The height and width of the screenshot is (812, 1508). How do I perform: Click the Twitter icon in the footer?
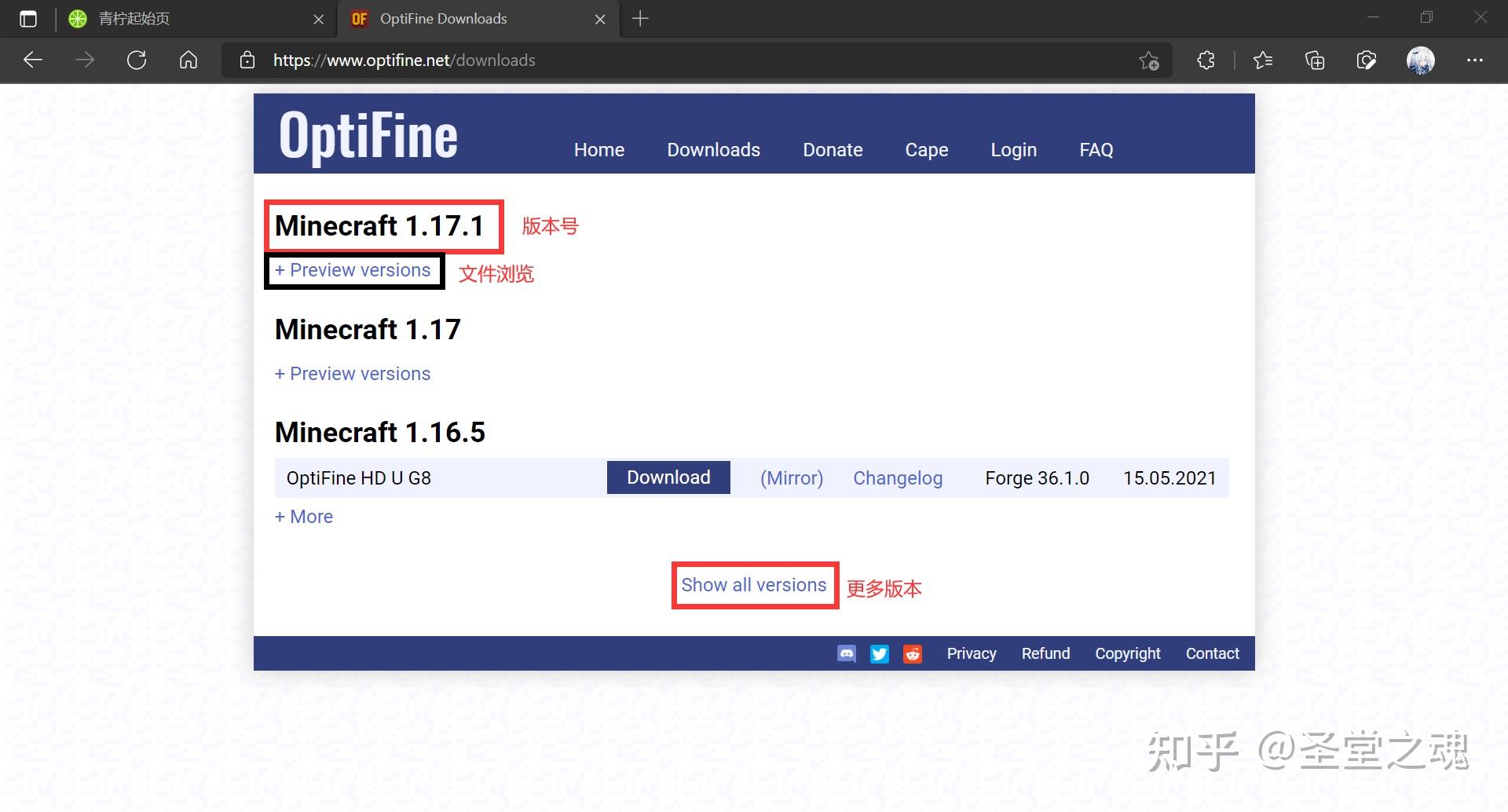[879, 653]
